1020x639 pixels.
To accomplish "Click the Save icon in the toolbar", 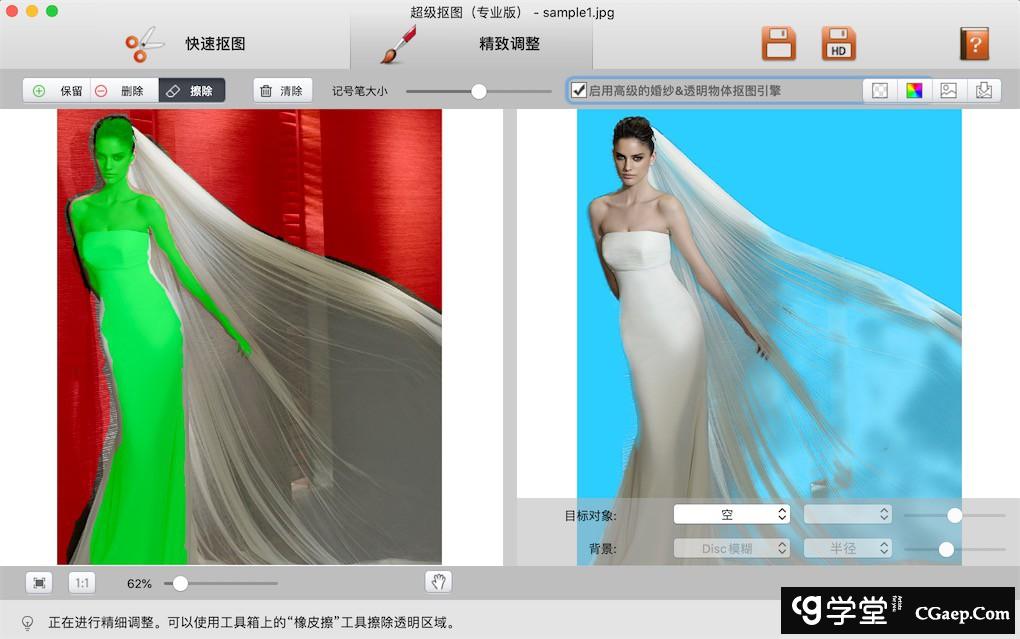I will click(x=778, y=44).
